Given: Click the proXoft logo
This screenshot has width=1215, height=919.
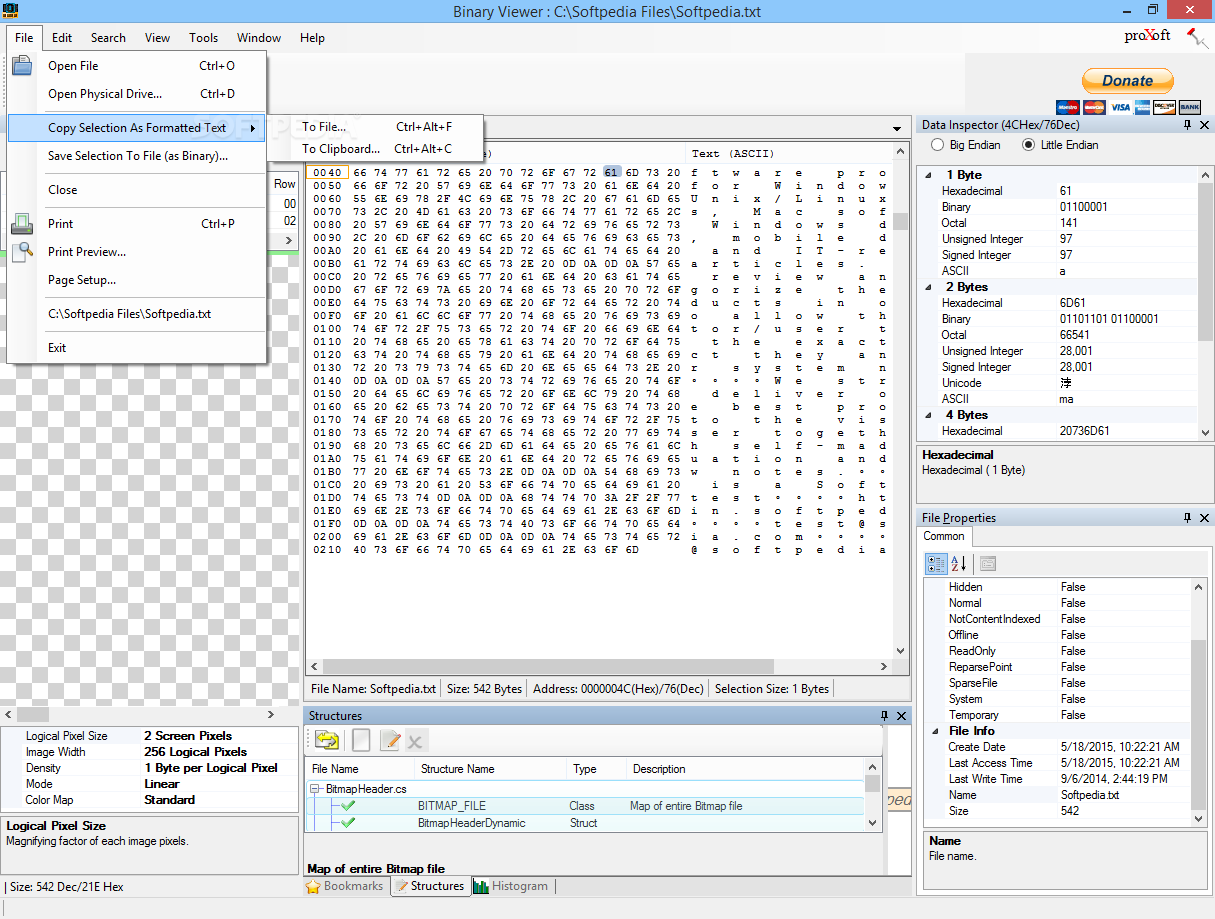Looking at the screenshot, I should 1147,36.
